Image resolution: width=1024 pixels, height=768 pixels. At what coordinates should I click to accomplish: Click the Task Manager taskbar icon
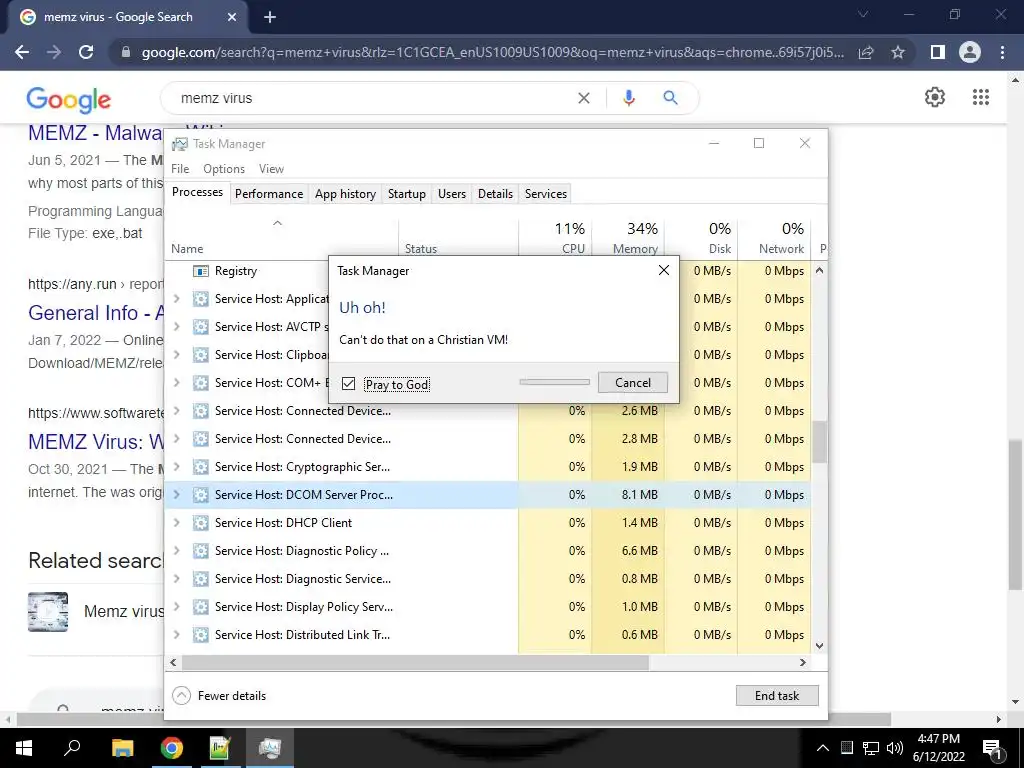270,748
